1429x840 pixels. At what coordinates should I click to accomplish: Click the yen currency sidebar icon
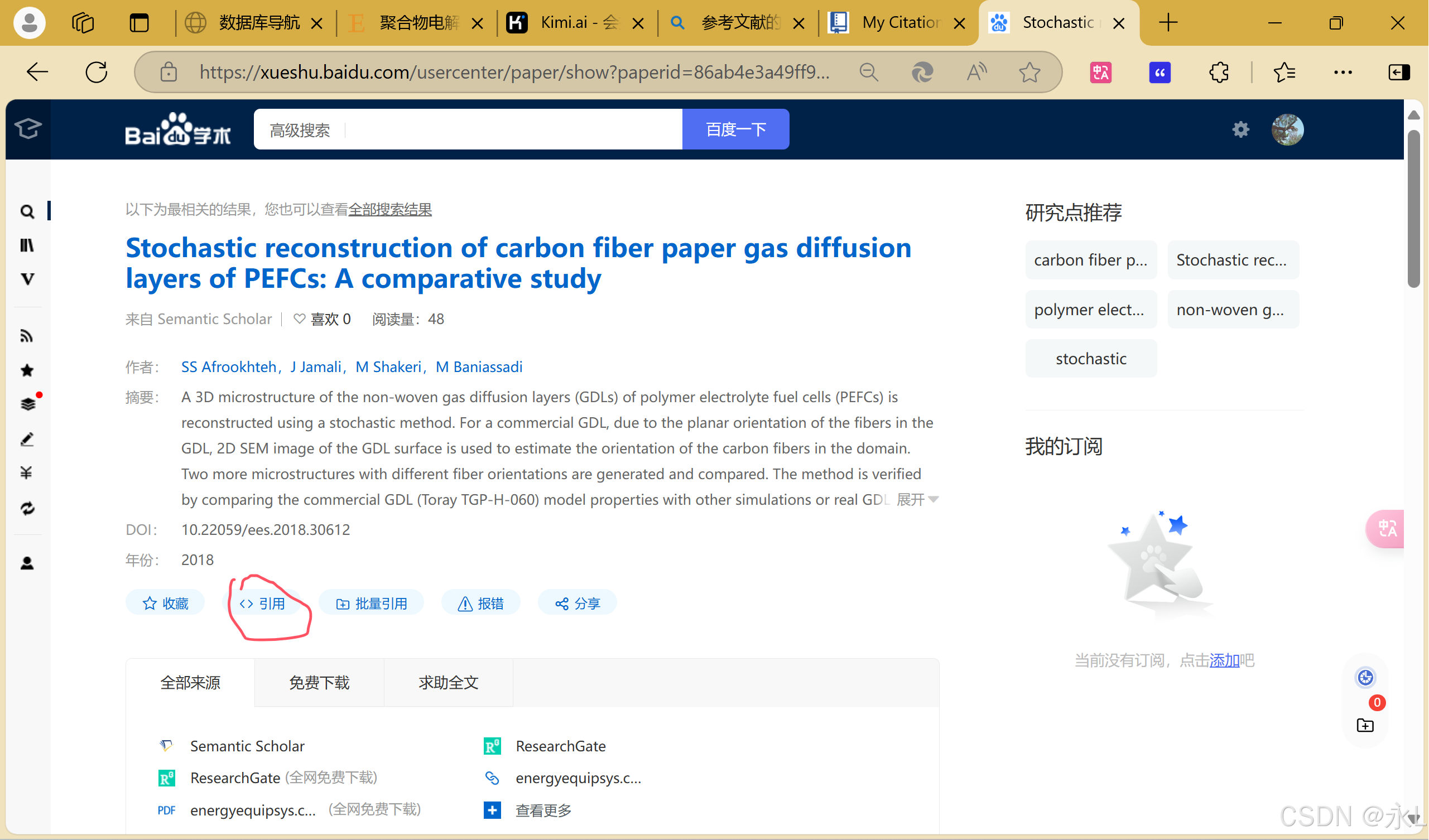tap(27, 473)
